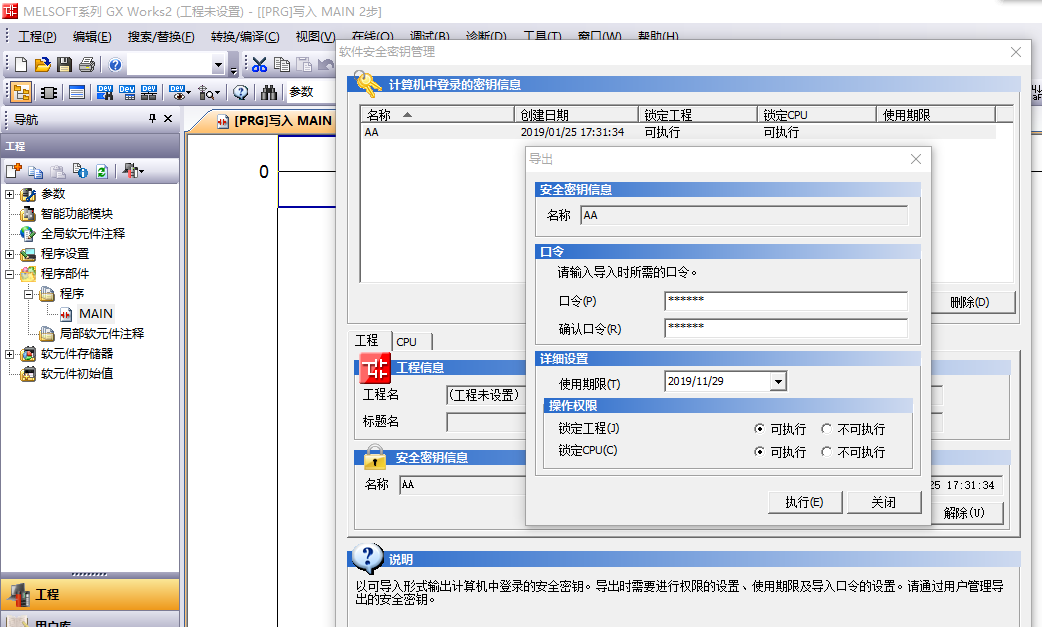Open the 编辑(E) menu

(x=92, y=37)
